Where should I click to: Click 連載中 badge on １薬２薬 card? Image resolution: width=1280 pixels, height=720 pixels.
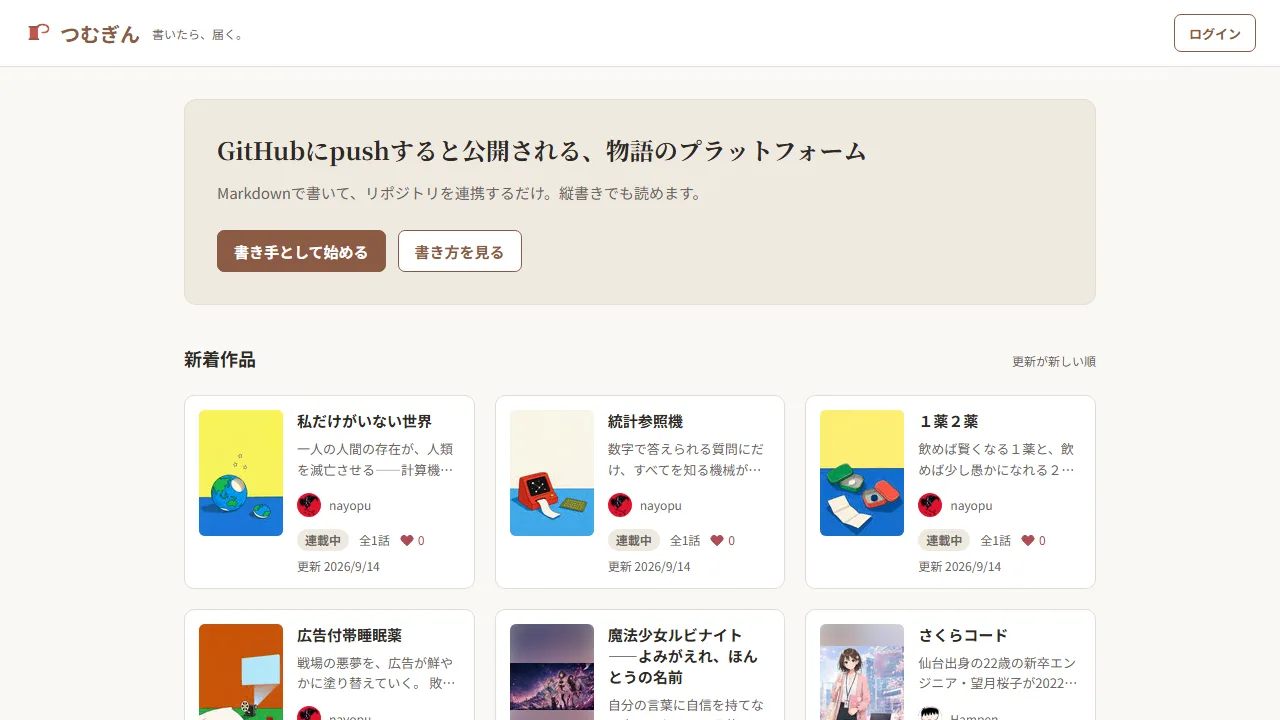coord(944,540)
